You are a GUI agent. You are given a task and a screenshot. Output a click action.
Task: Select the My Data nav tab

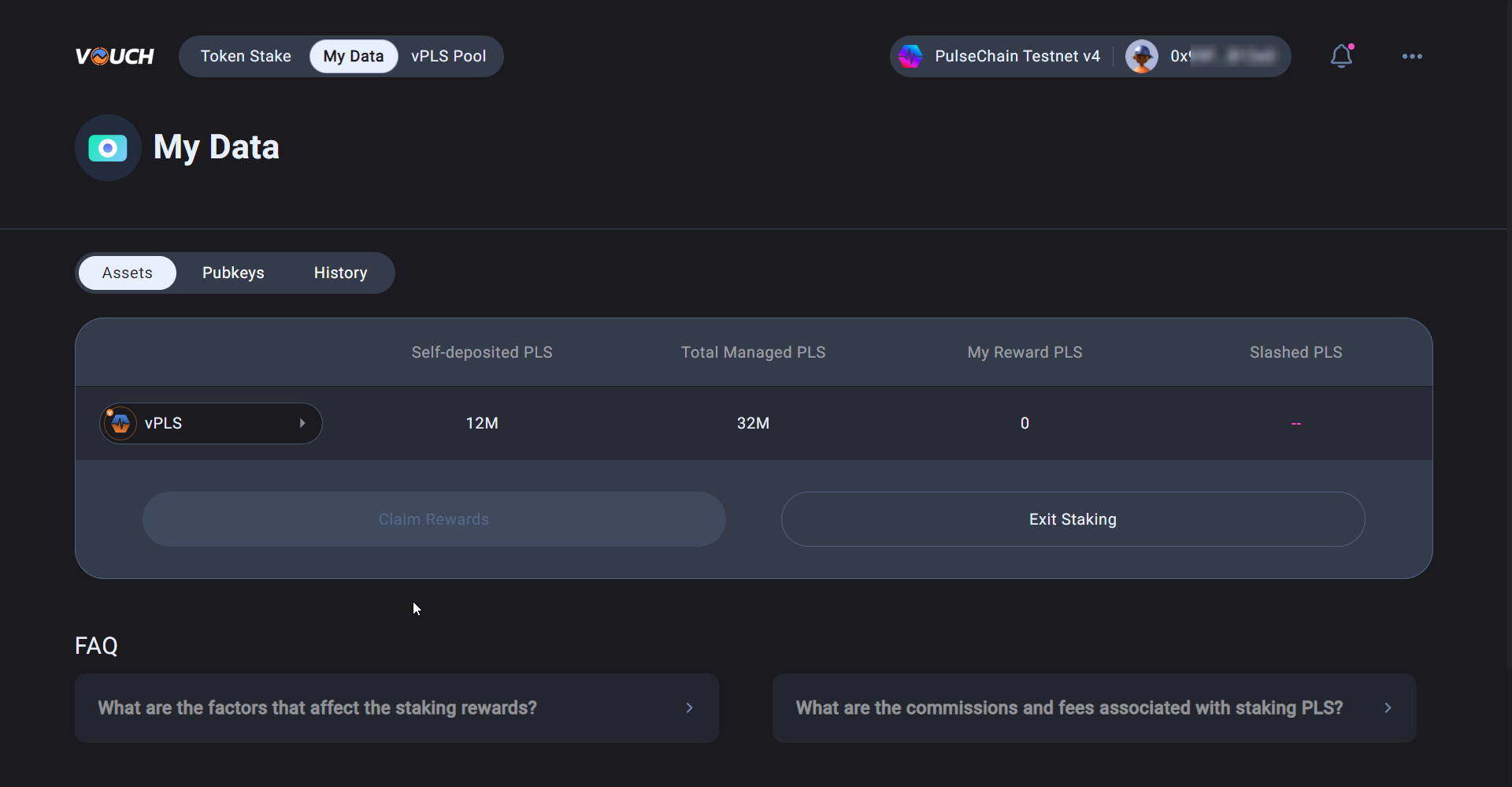354,56
